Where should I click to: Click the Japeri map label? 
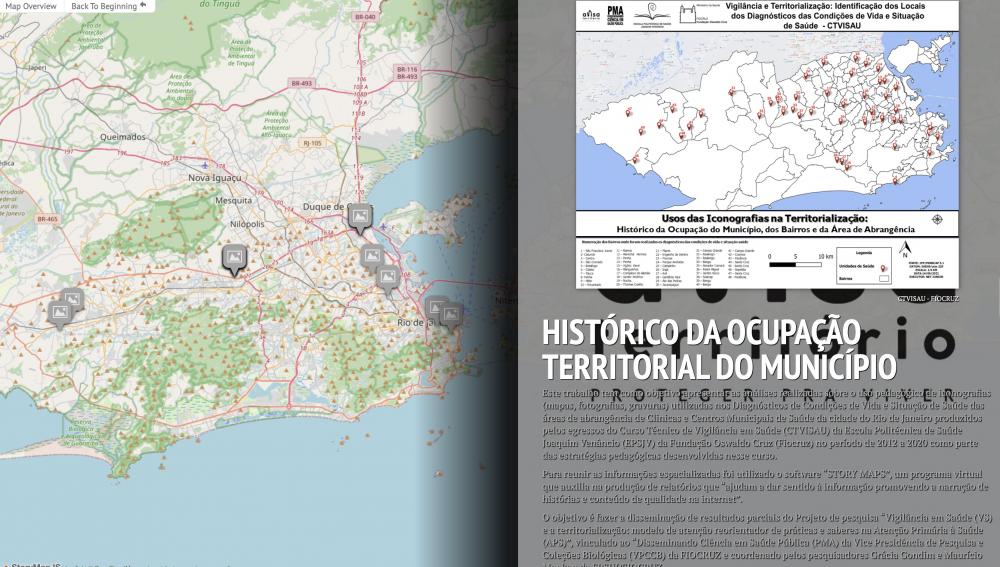[x=38, y=68]
